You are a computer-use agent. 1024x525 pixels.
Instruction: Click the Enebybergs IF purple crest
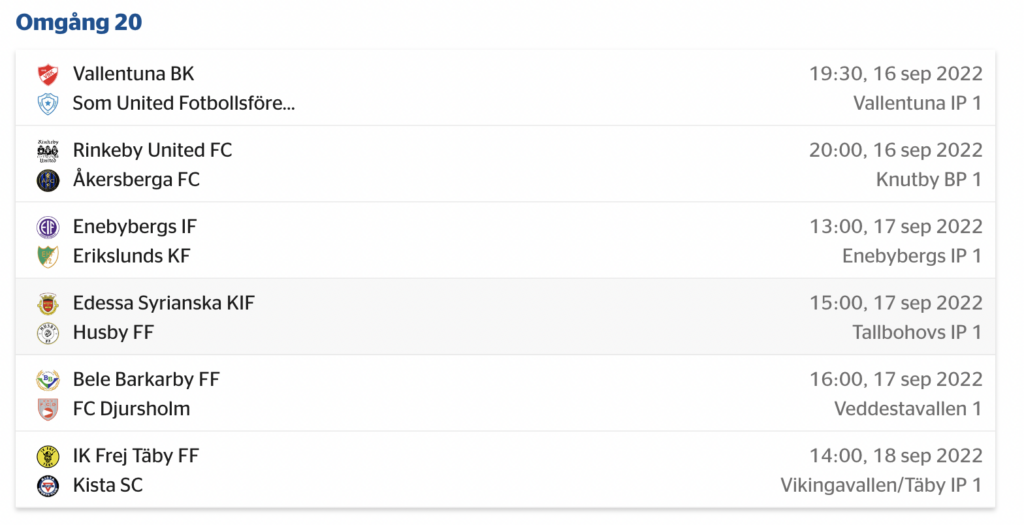(x=48, y=227)
